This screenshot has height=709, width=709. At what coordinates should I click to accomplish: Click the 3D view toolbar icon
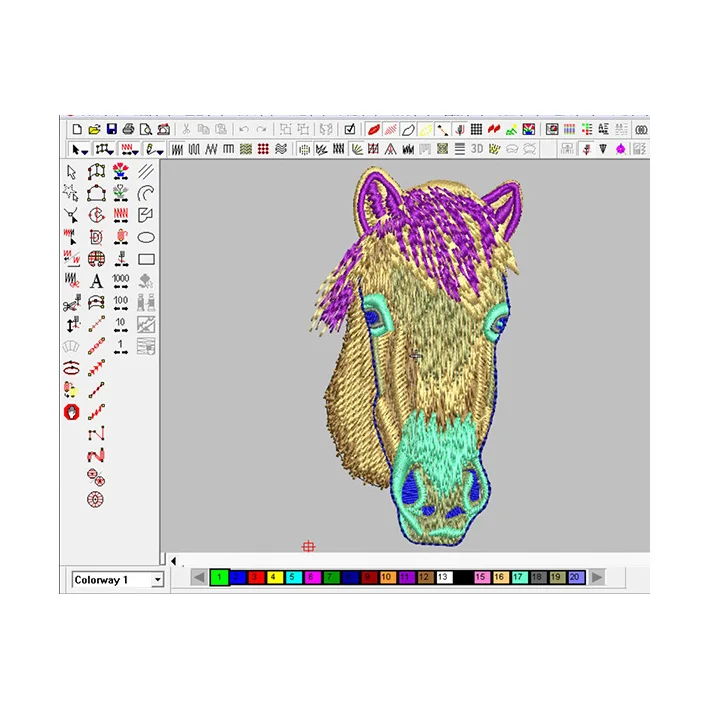coord(477,149)
